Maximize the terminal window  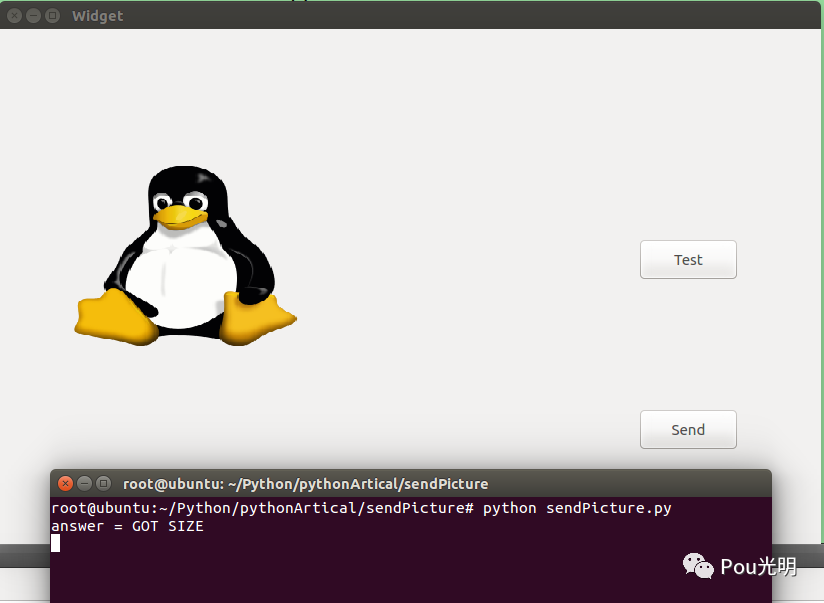click(x=104, y=483)
